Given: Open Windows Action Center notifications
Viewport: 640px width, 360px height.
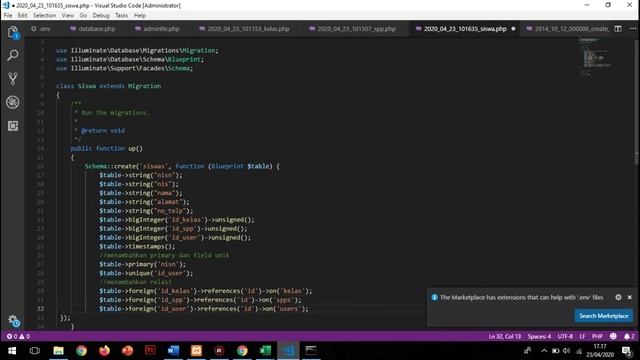Looking at the screenshot, I should [x=627, y=351].
